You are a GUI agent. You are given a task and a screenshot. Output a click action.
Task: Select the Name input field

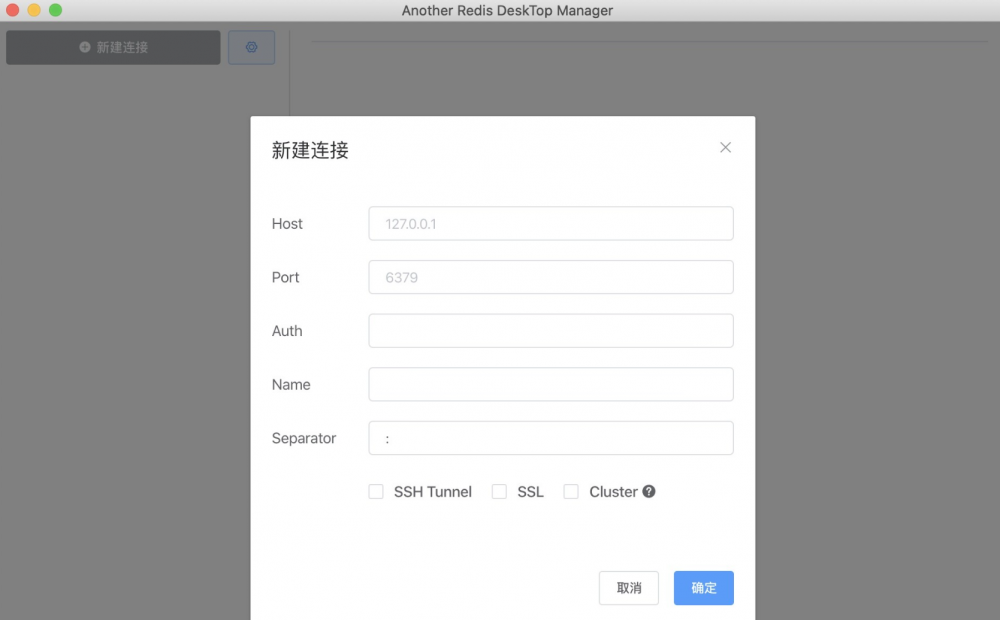(551, 384)
